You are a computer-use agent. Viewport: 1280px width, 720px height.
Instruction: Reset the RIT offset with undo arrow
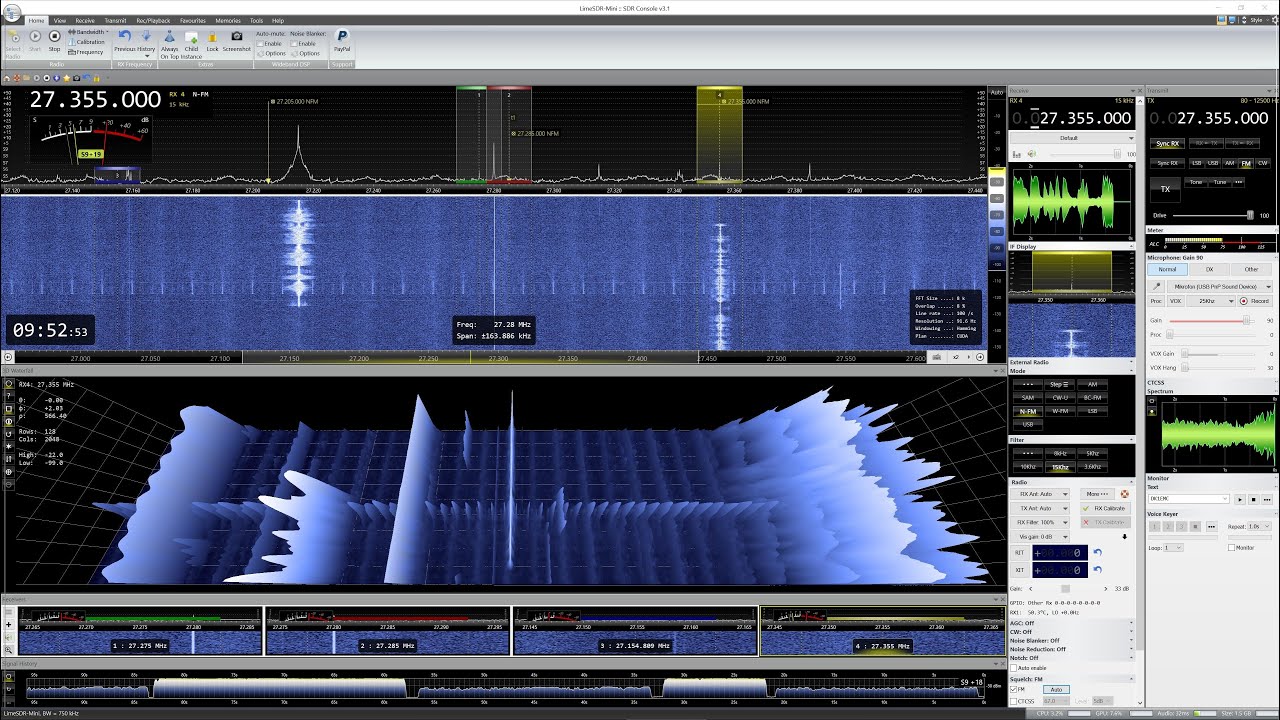click(x=1097, y=552)
